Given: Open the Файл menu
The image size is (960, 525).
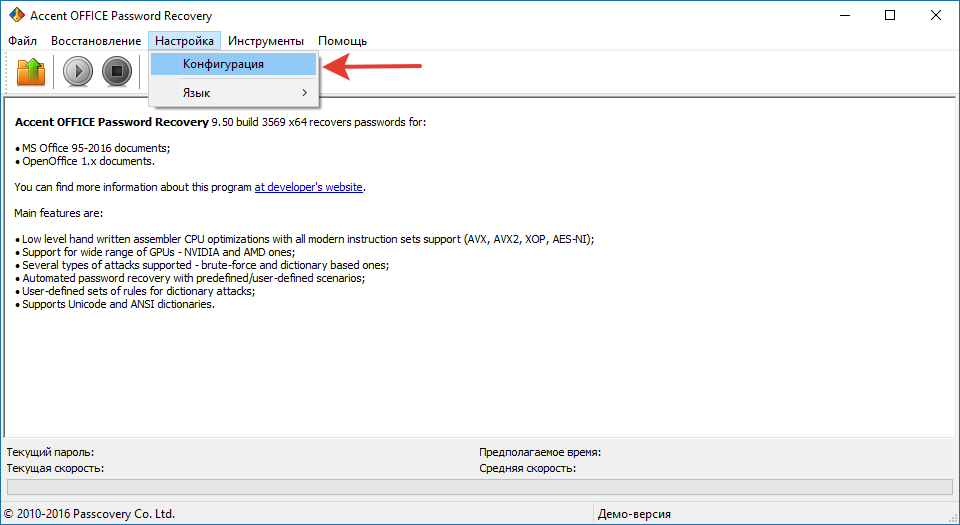Looking at the screenshot, I should [x=22, y=41].
